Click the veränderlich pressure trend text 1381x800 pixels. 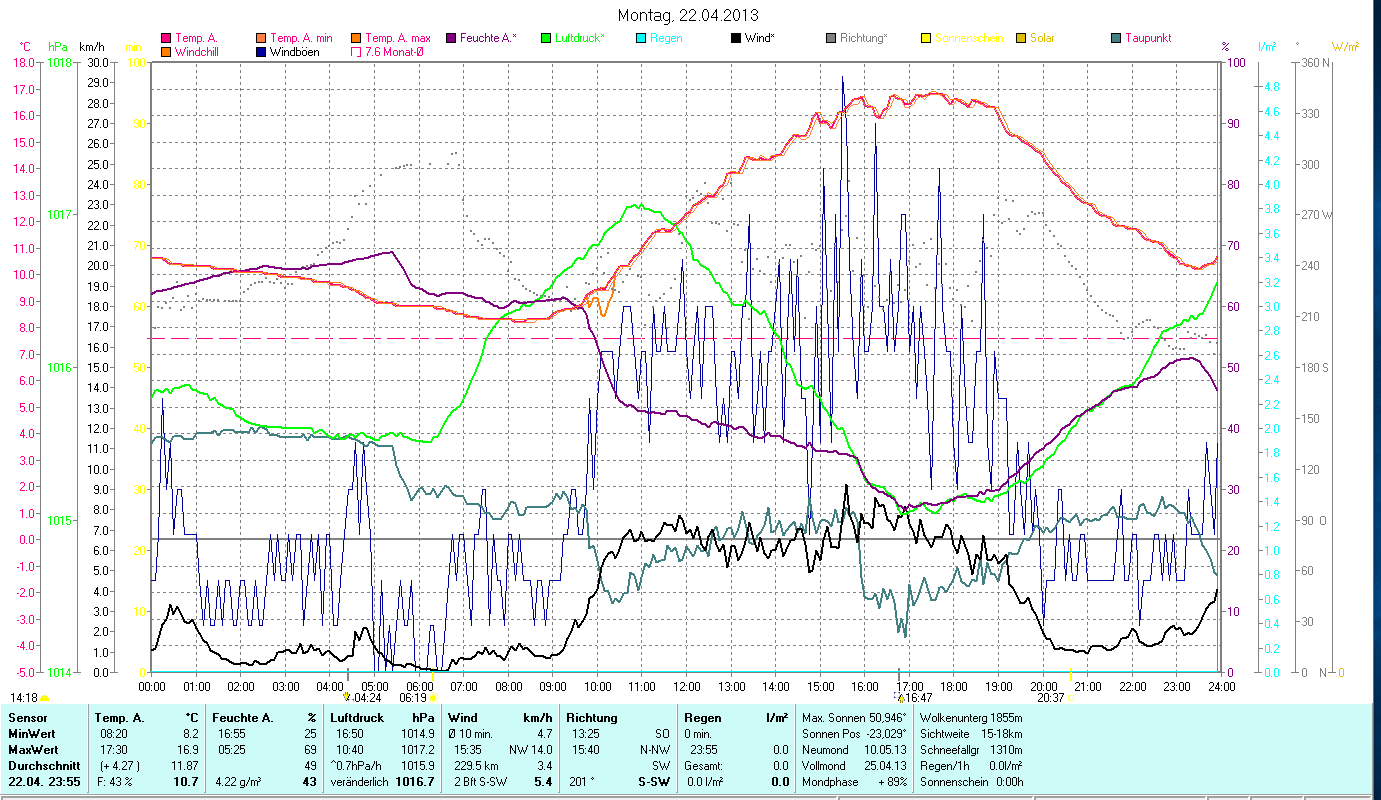(x=360, y=782)
